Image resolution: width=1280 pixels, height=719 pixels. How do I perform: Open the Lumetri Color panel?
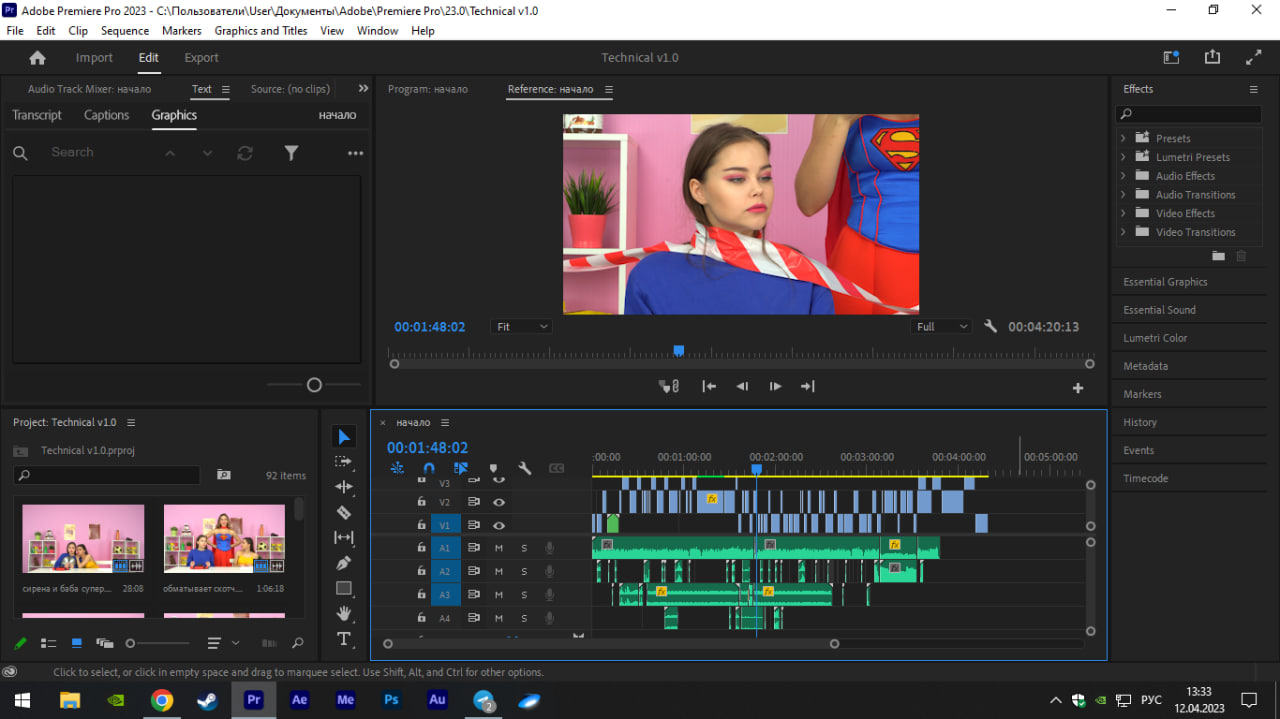(1155, 338)
